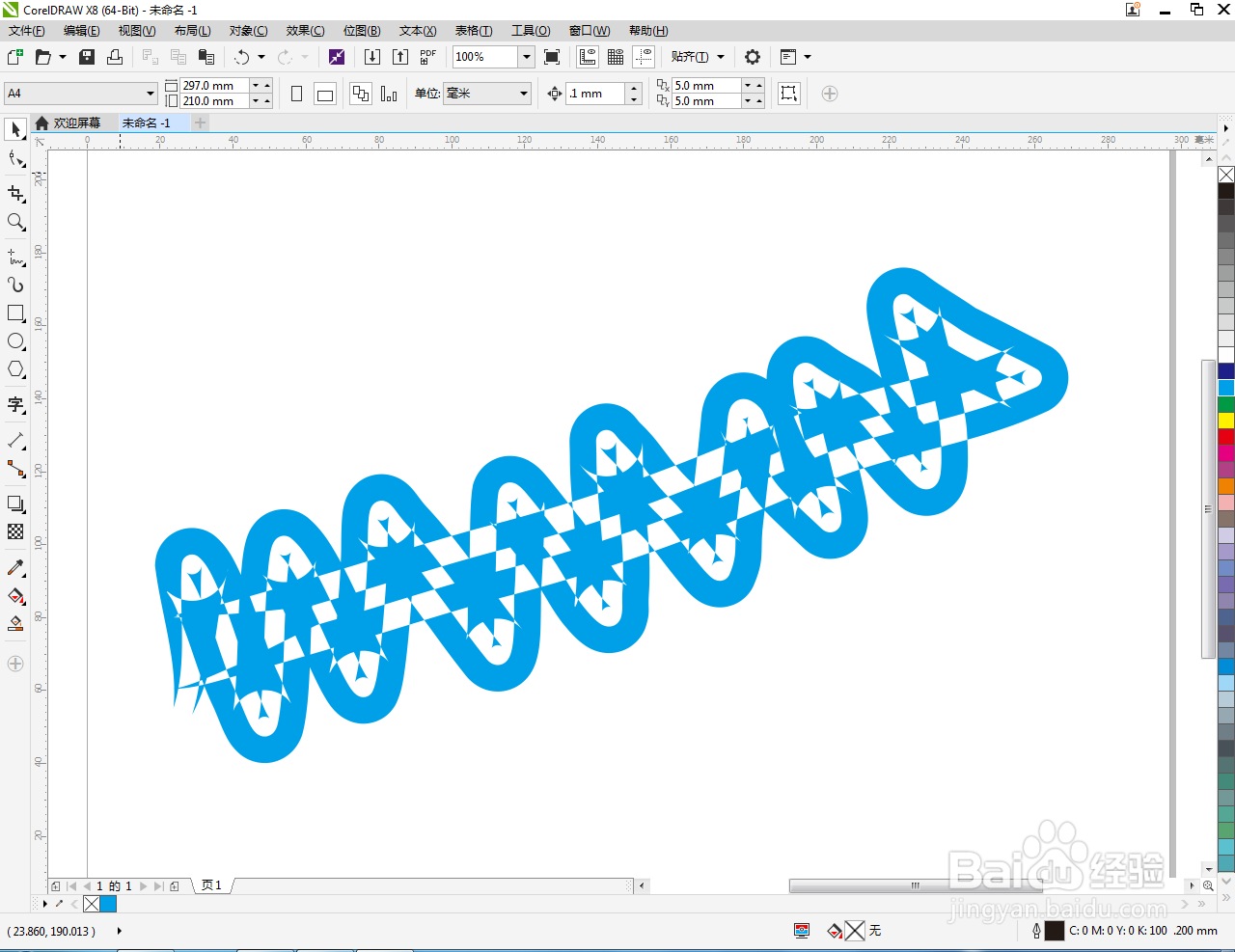The width and height of the screenshot is (1235, 952).
Task: Click the Page 1 tab
Action: (x=212, y=884)
